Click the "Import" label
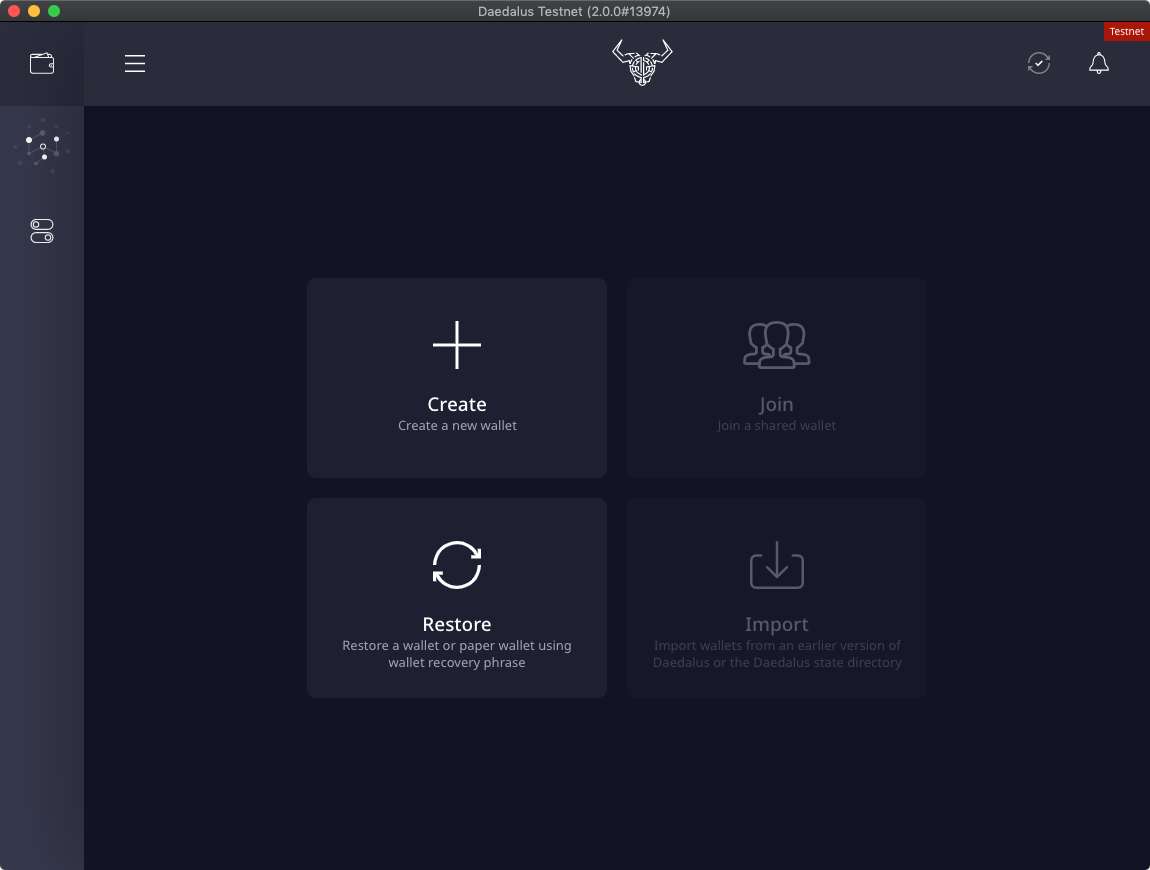The image size is (1150, 870). tap(776, 624)
